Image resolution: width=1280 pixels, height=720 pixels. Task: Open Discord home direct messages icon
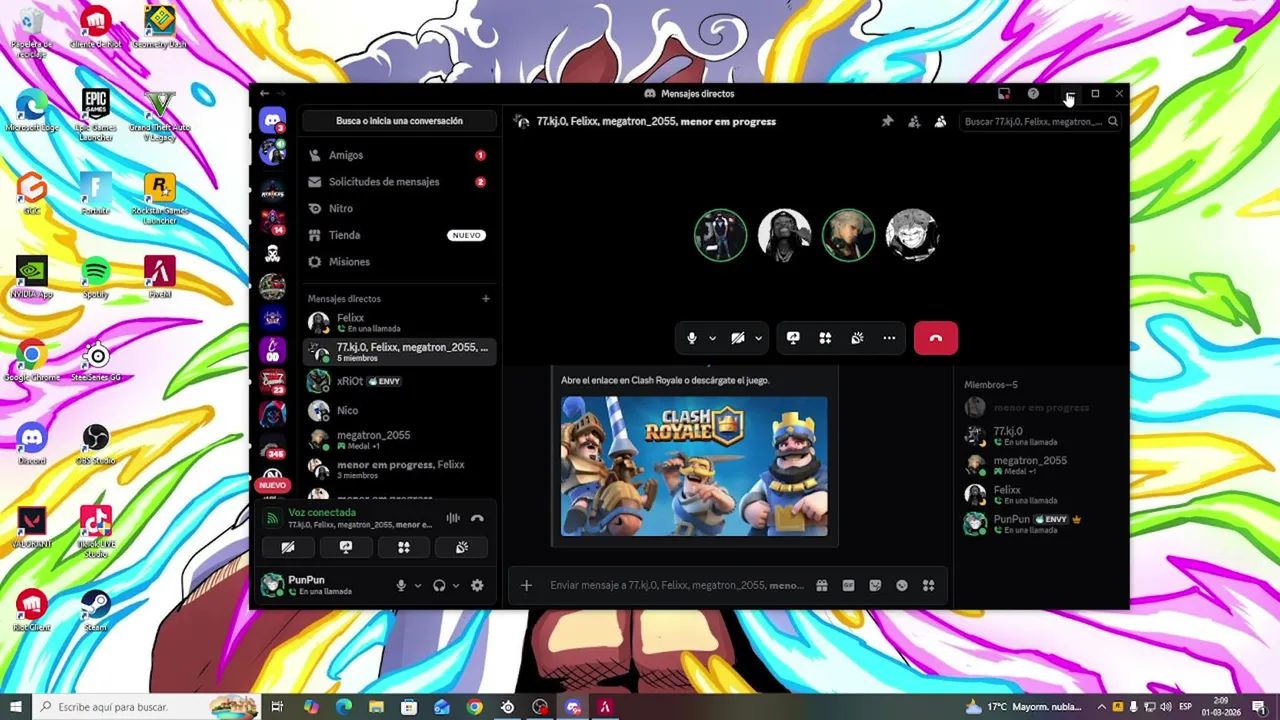click(272, 121)
